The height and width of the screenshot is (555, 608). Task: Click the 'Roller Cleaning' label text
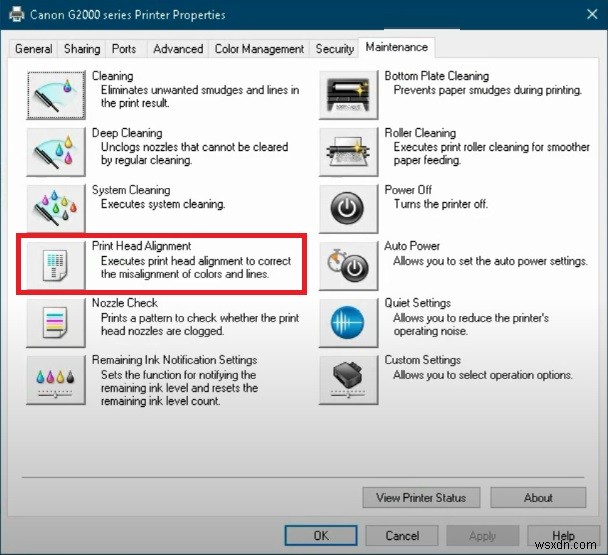tap(420, 133)
